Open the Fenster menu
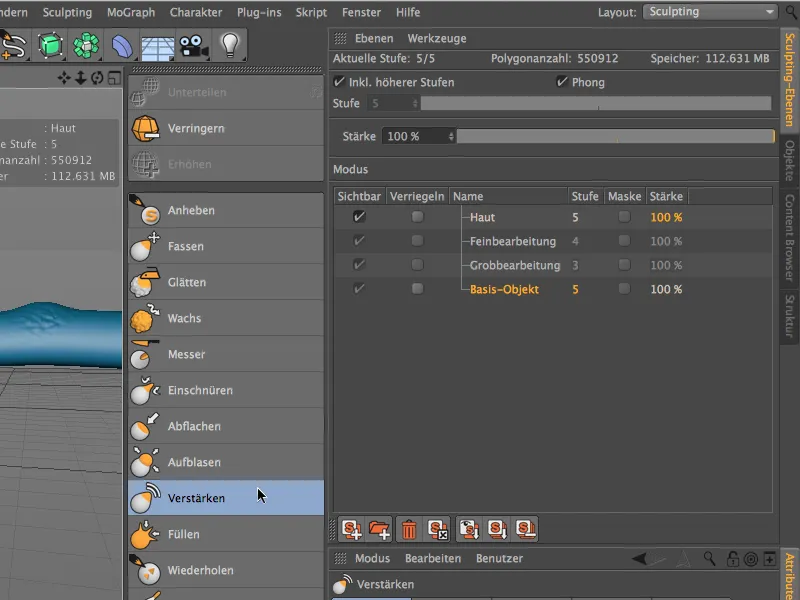 pos(361,12)
